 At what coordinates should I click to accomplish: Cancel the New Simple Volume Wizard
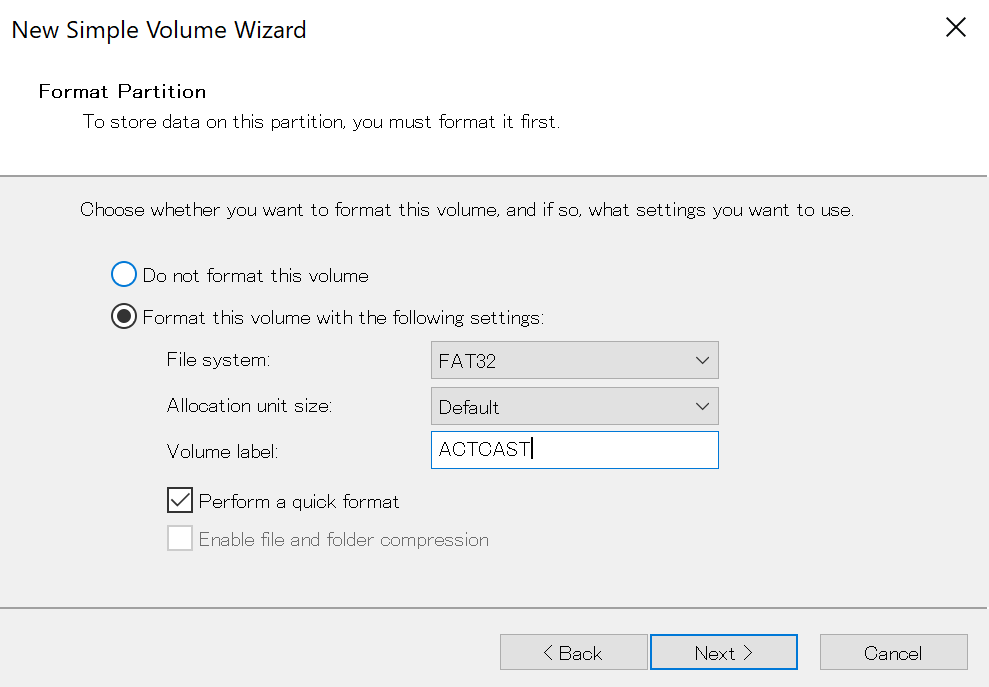[893, 653]
